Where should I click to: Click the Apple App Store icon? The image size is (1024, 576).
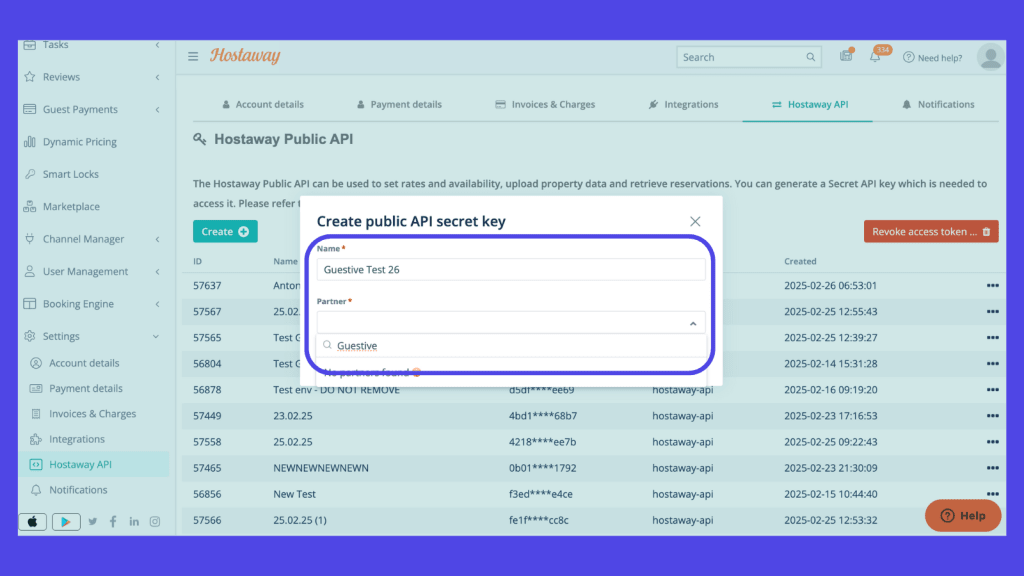33,522
